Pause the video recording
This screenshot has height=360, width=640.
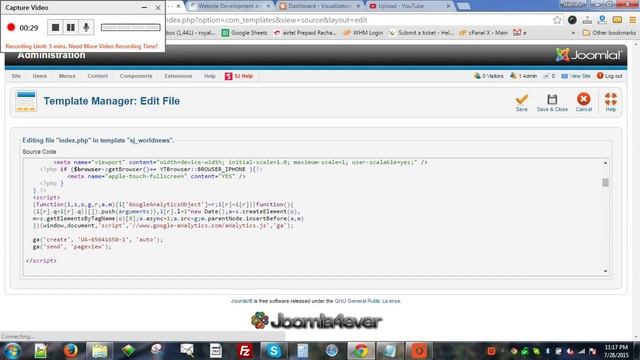click(x=71, y=27)
